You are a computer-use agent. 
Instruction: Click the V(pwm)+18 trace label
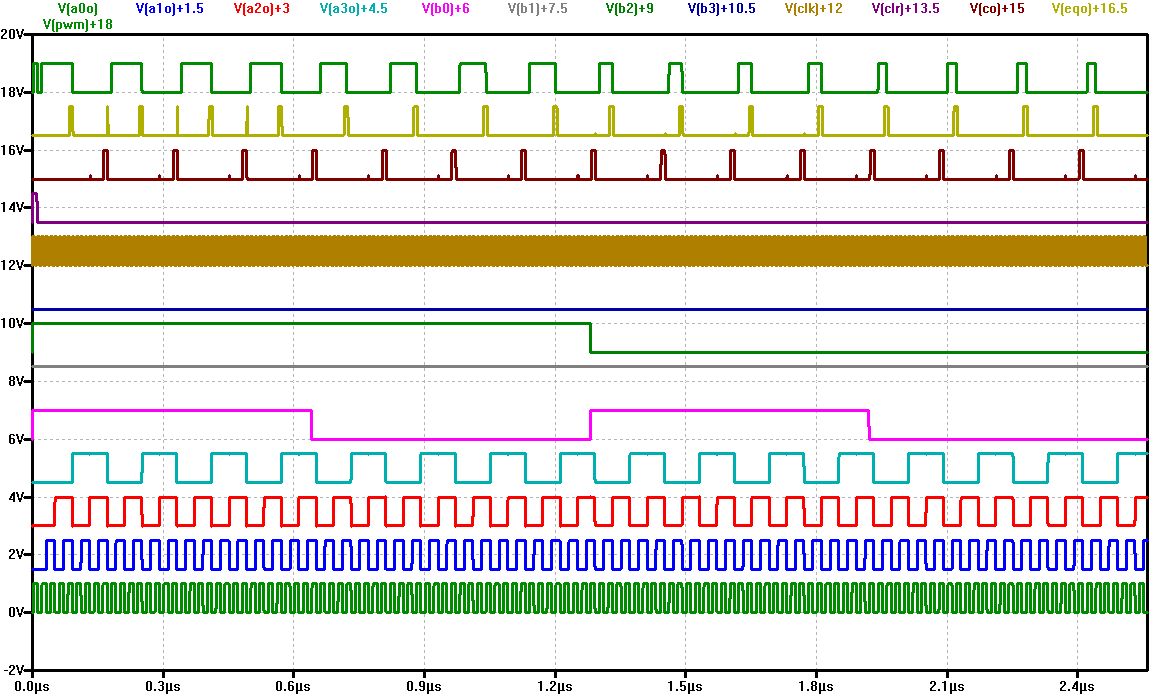pyautogui.click(x=77, y=24)
